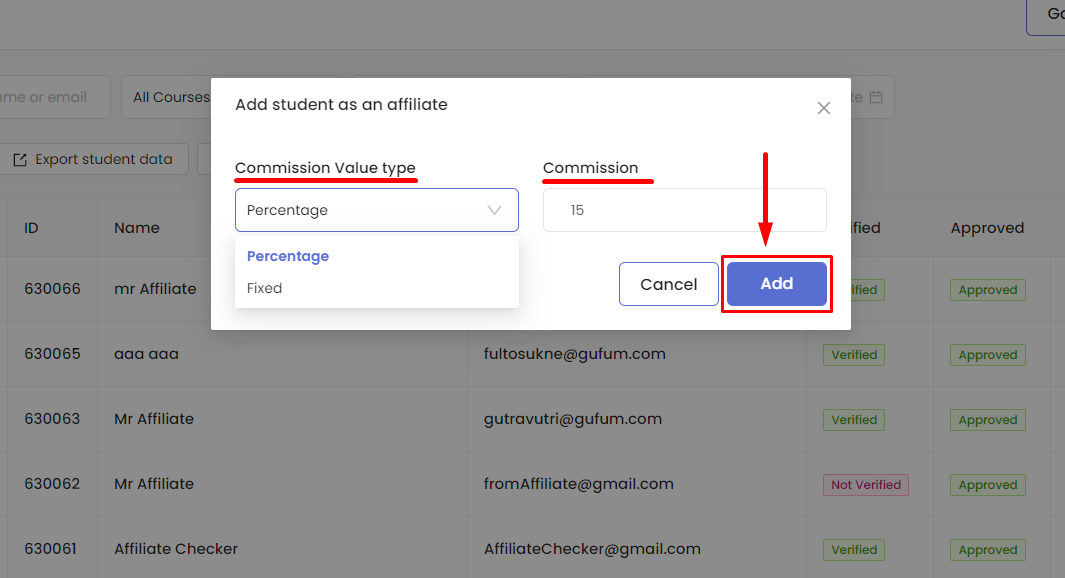Select student ID 630062
The width and height of the screenshot is (1065, 578).
point(52,484)
